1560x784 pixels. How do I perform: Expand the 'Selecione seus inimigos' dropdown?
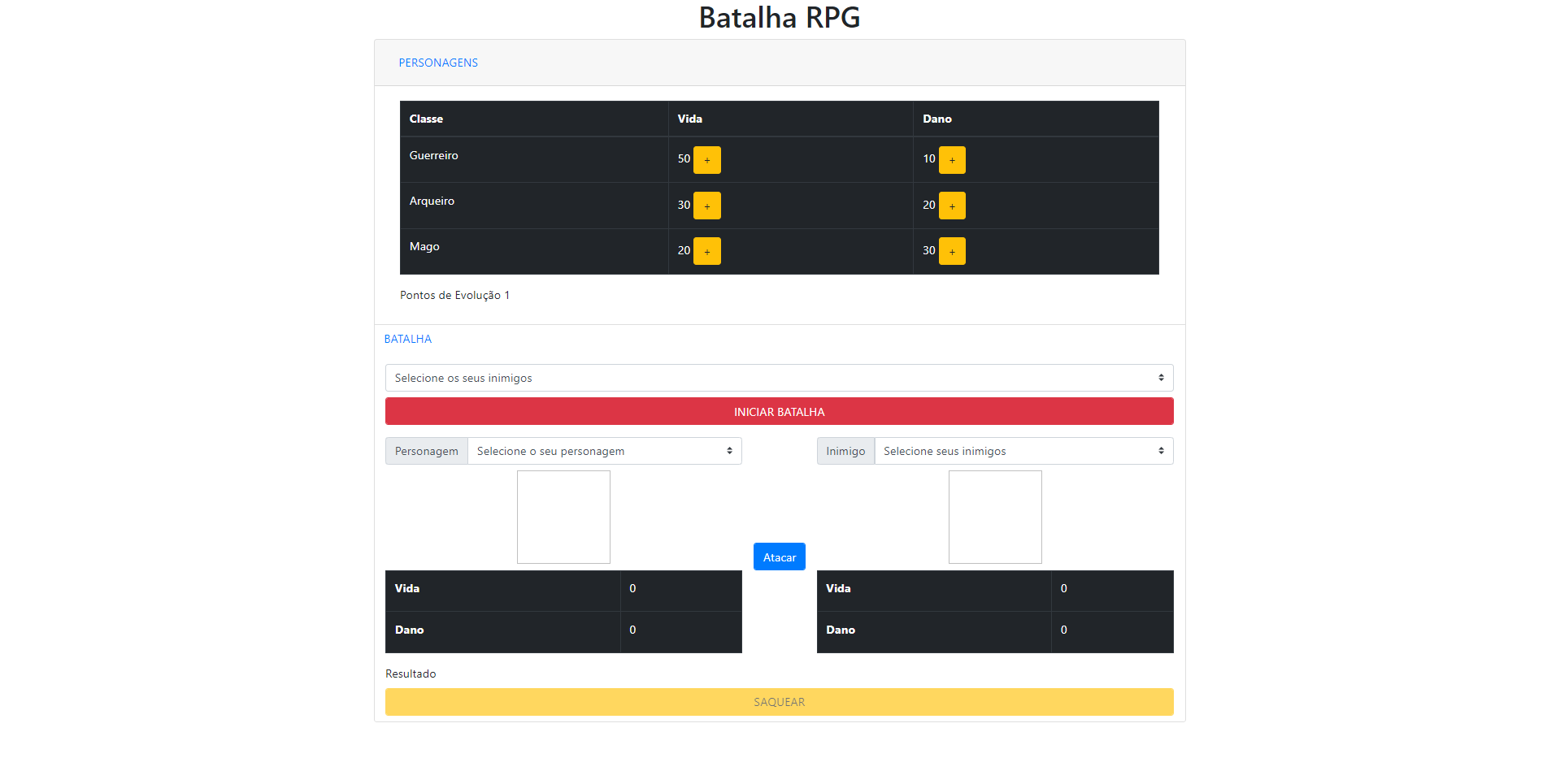point(1023,451)
